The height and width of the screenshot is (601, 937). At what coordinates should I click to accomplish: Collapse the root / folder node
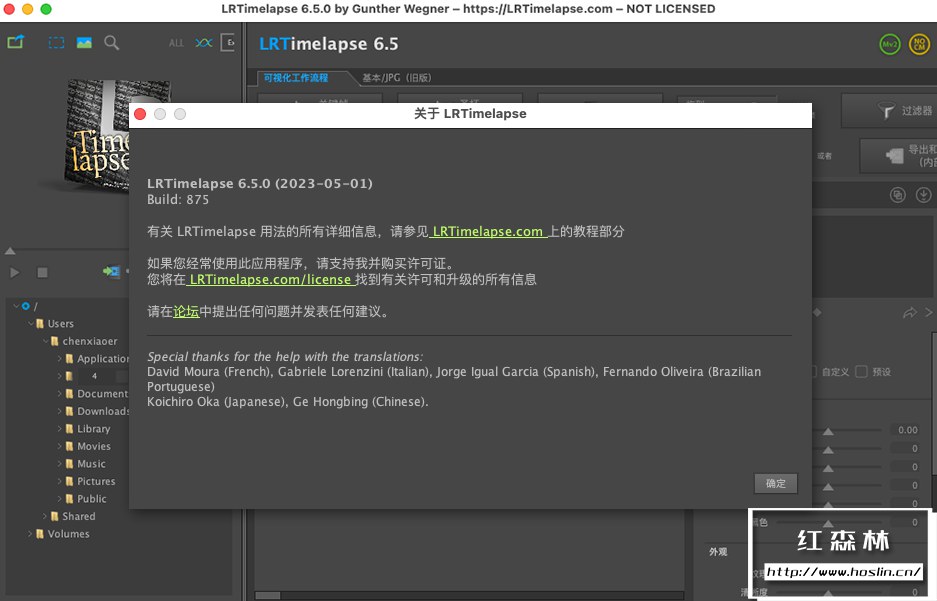(x=16, y=306)
